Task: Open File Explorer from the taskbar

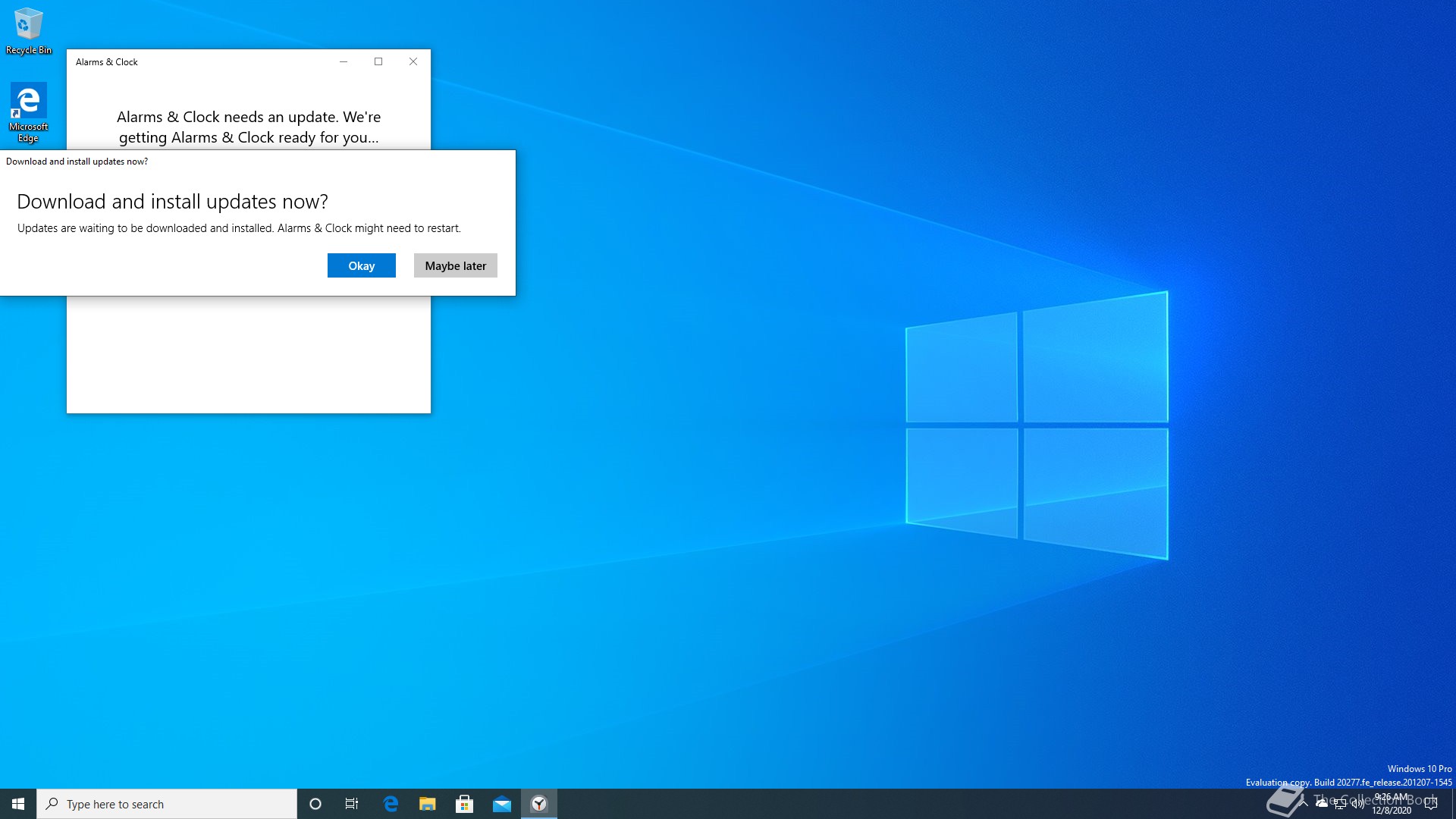Action: pyautogui.click(x=428, y=804)
